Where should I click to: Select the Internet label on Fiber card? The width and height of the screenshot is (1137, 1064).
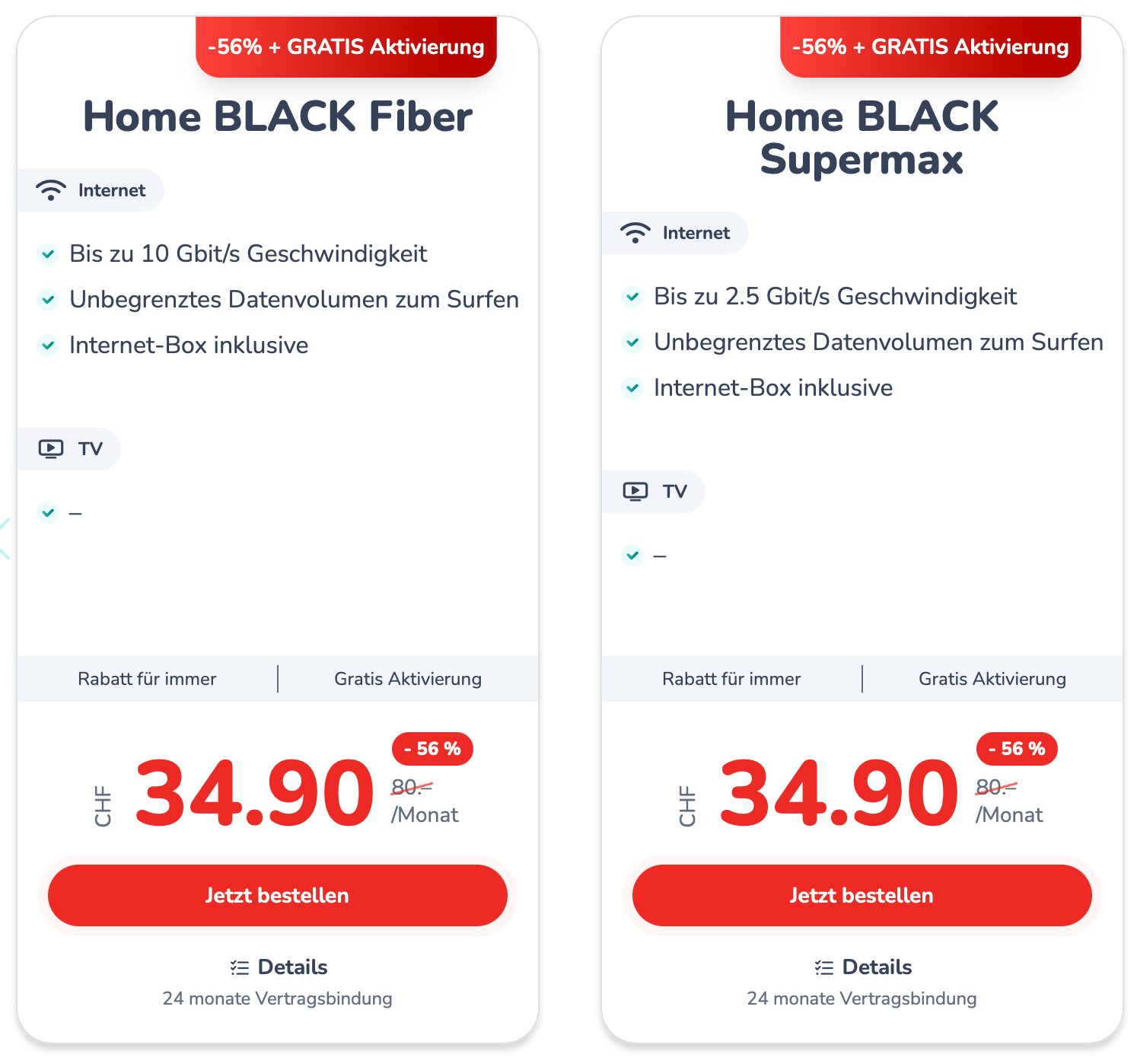tap(112, 190)
